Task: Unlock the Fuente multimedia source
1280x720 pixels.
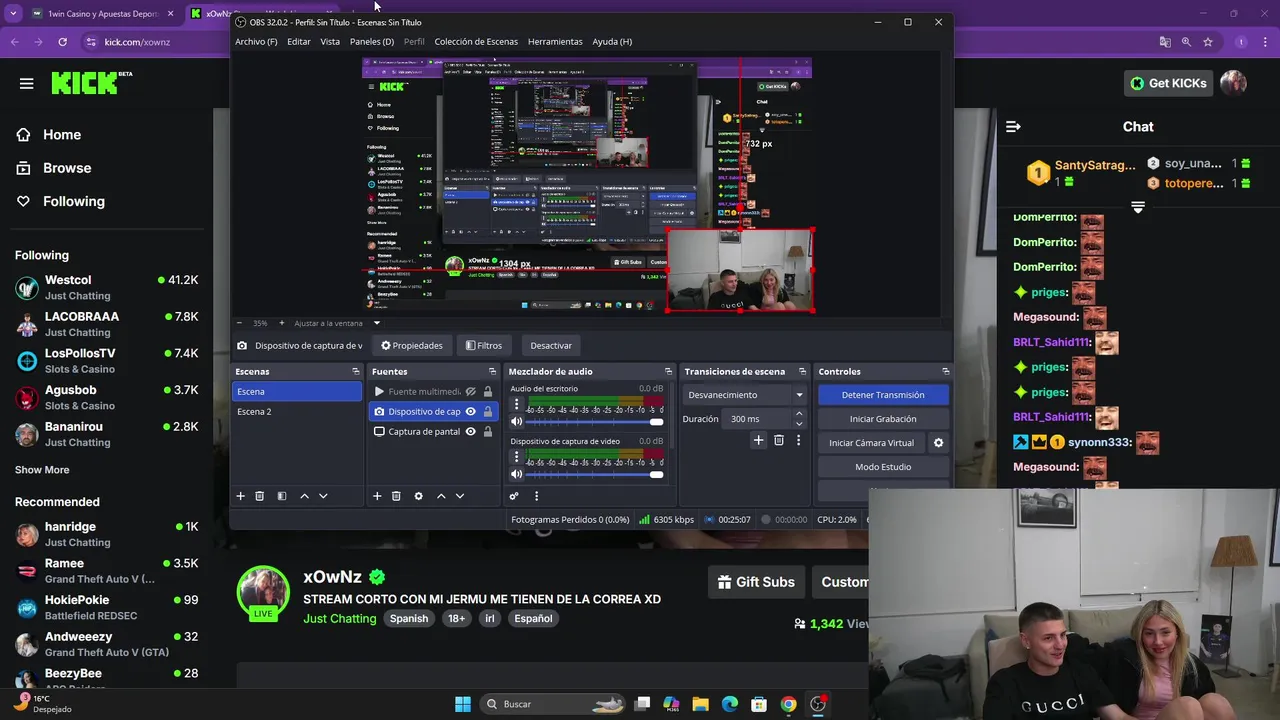Action: [x=488, y=392]
